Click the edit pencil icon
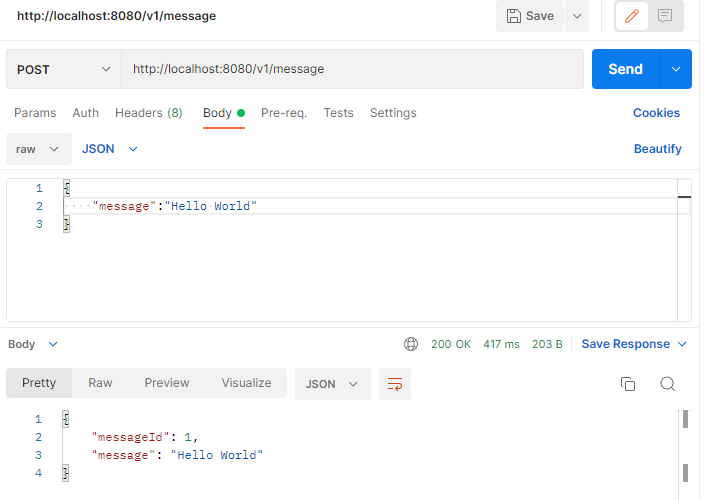Screen dimensions: 706x500 click(x=632, y=16)
